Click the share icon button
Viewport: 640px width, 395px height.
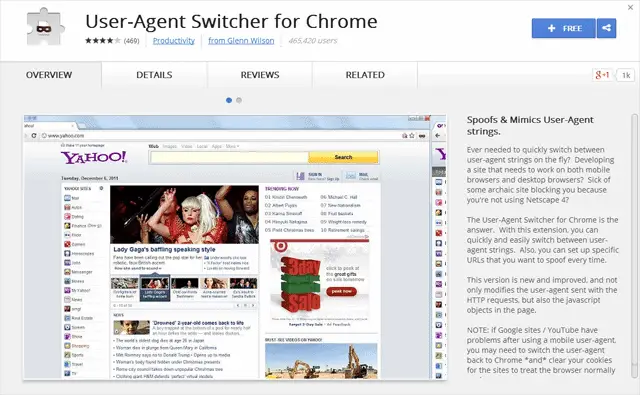pos(607,28)
